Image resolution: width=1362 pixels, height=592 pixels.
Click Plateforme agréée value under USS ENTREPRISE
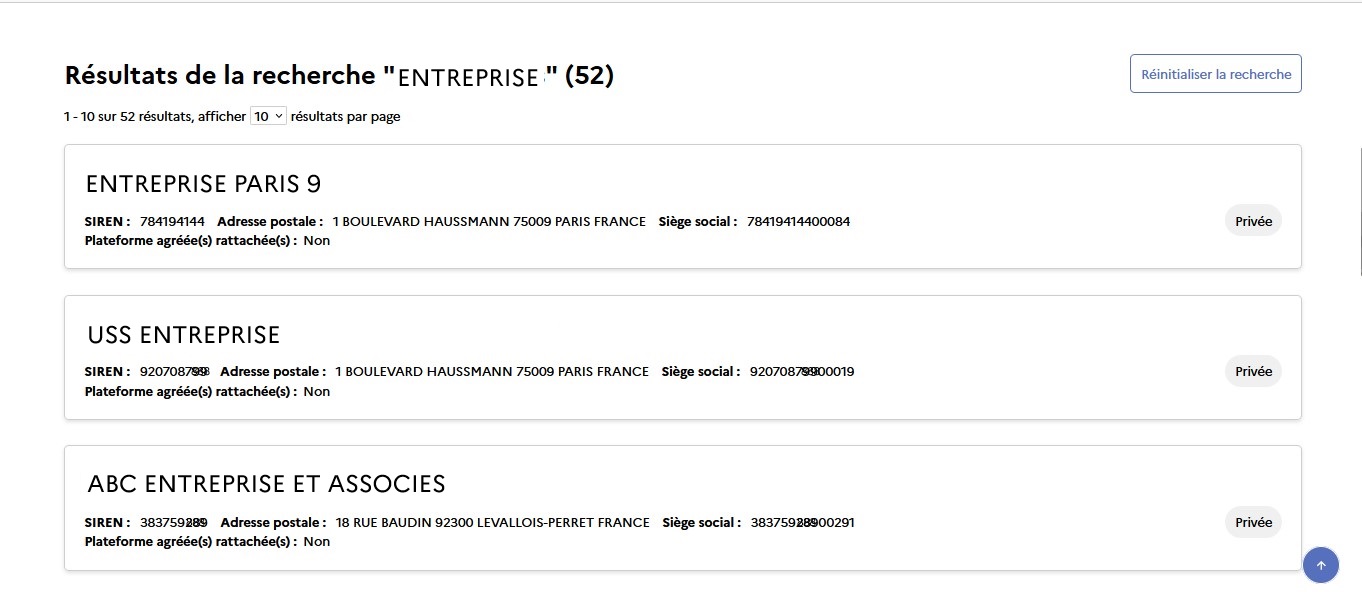(x=317, y=391)
